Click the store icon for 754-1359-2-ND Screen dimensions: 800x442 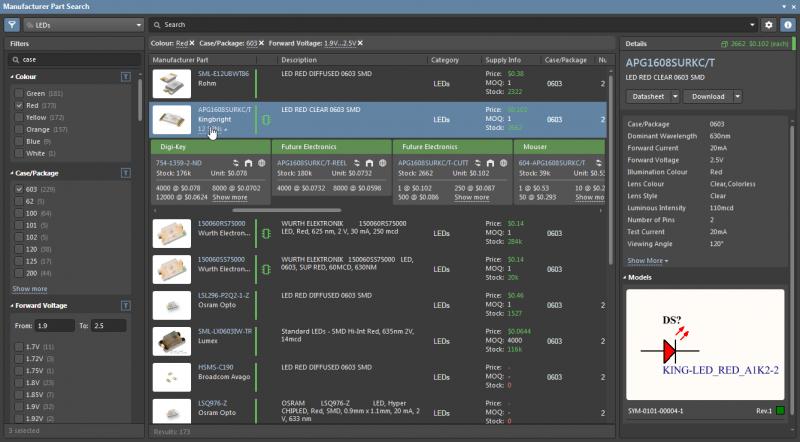tap(248, 163)
